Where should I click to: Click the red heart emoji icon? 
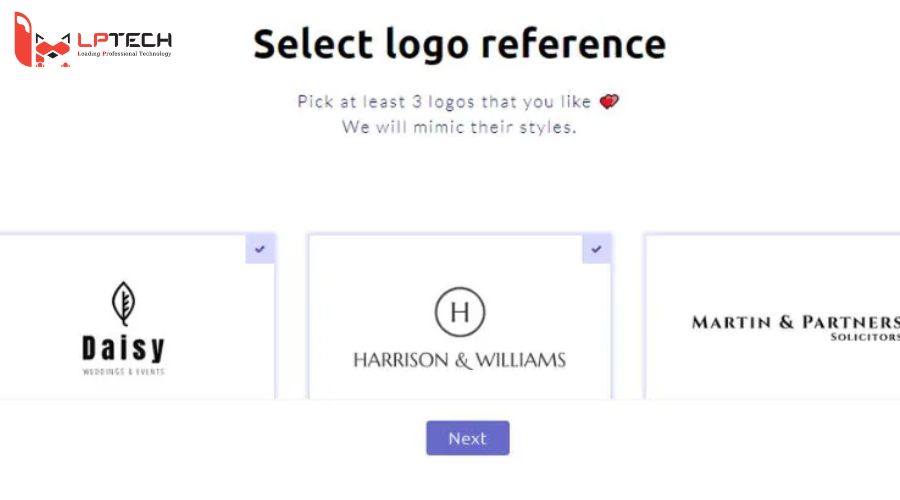[609, 101]
